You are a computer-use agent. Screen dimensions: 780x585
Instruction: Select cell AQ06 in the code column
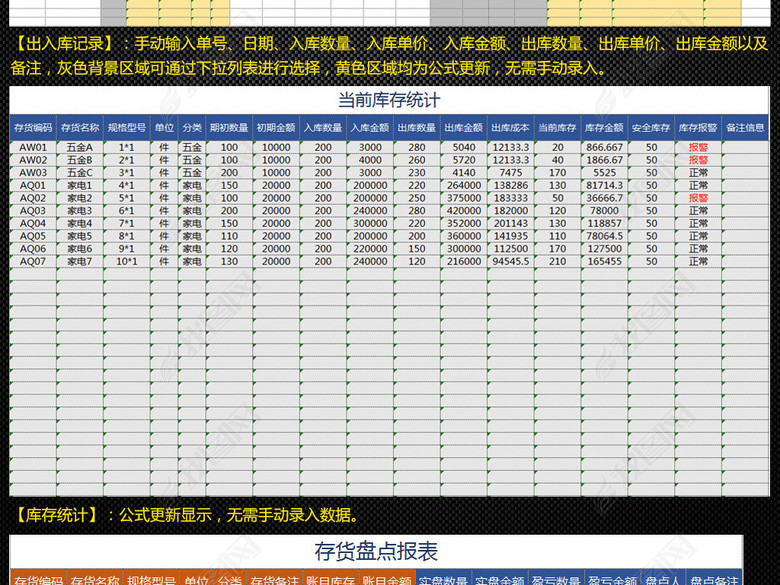click(33, 249)
